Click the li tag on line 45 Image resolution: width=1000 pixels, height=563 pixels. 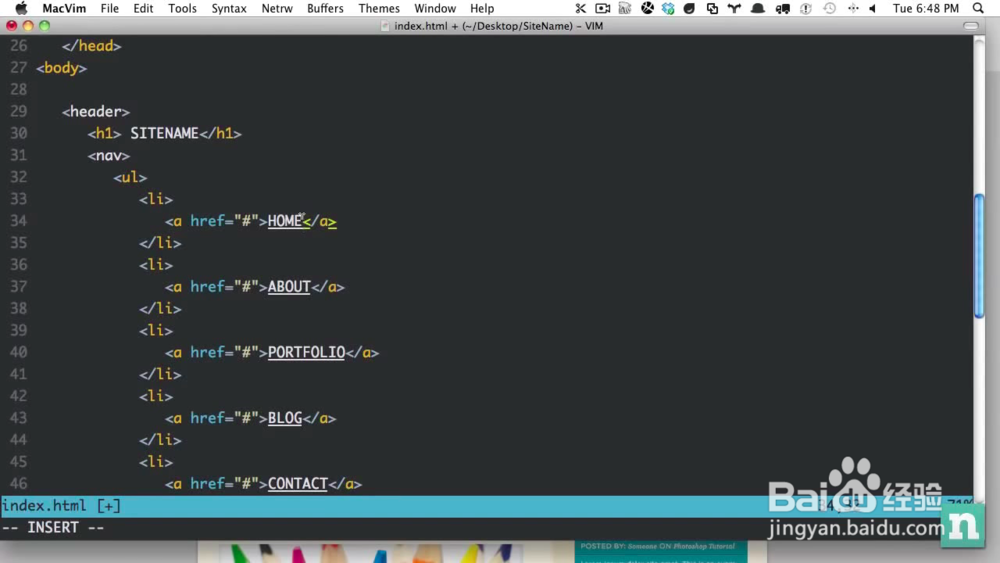[x=156, y=462]
